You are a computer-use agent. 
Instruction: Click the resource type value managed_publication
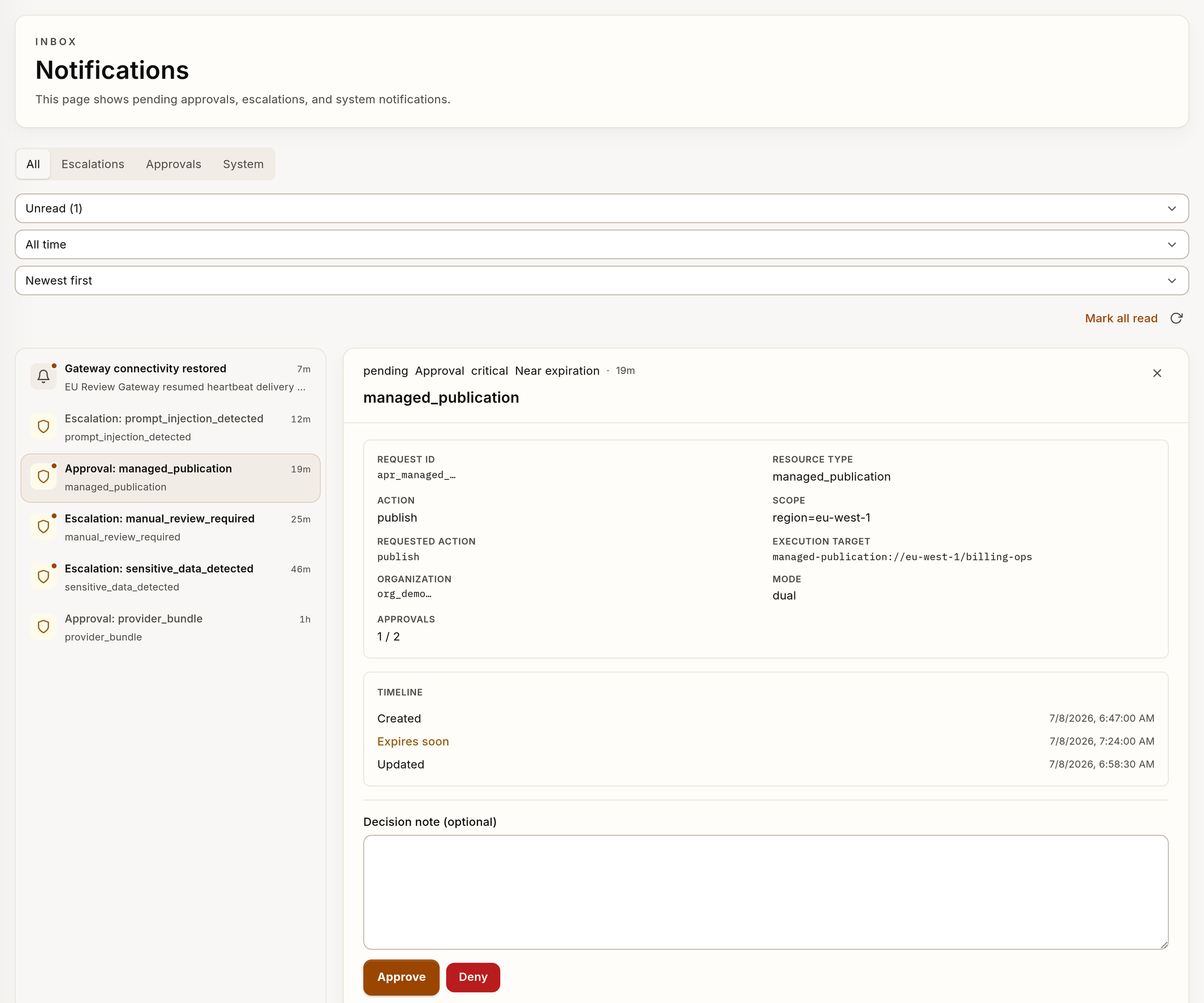(x=831, y=476)
